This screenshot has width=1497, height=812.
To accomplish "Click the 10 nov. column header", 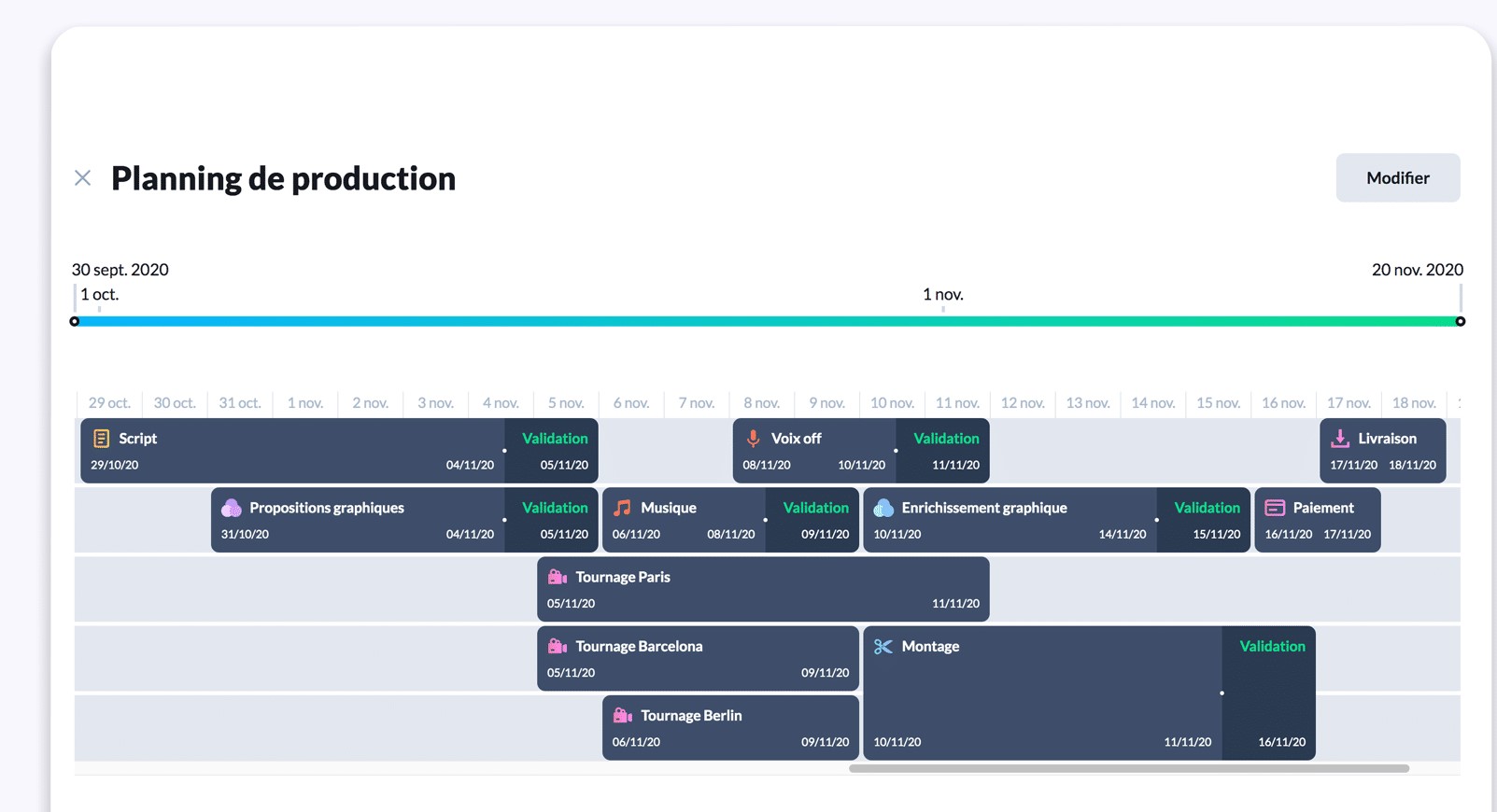I will 892,403.
